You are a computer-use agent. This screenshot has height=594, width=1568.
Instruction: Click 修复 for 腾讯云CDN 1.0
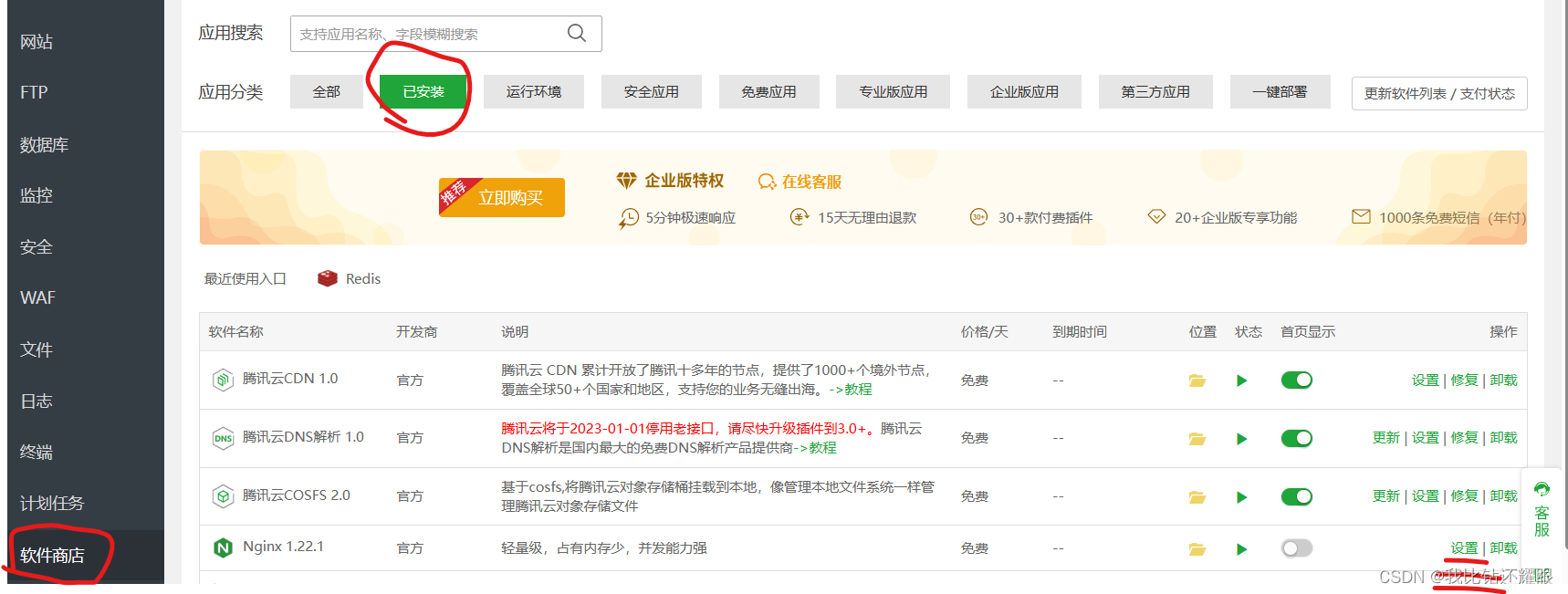(x=1464, y=380)
